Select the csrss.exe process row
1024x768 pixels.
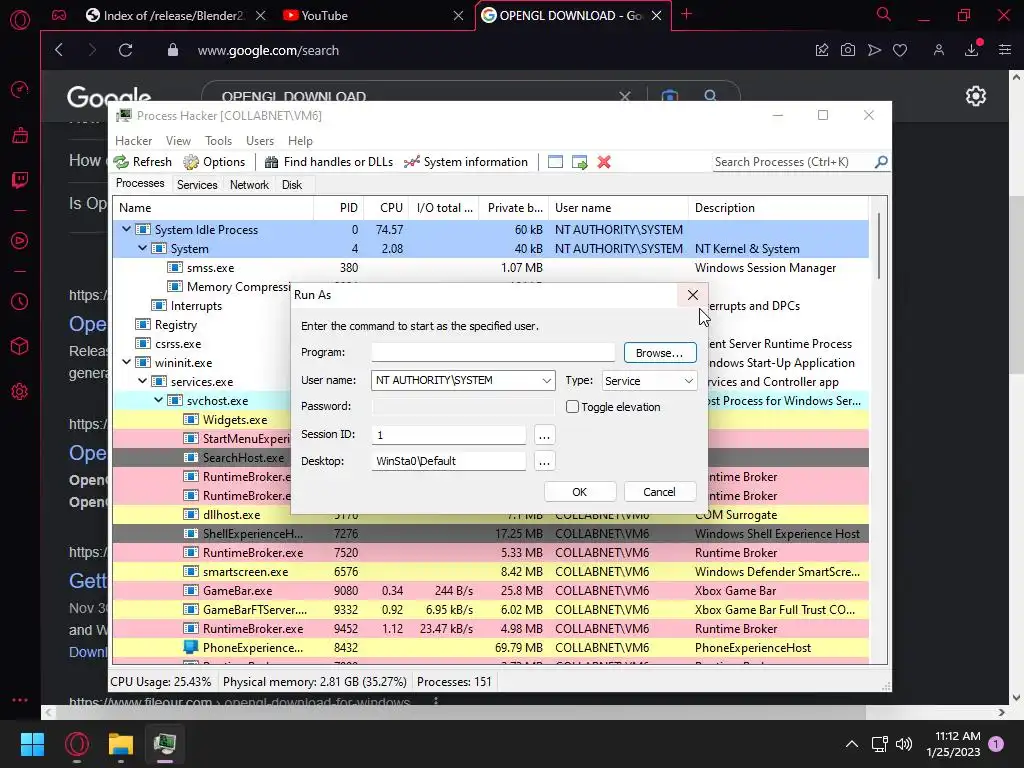click(202, 344)
